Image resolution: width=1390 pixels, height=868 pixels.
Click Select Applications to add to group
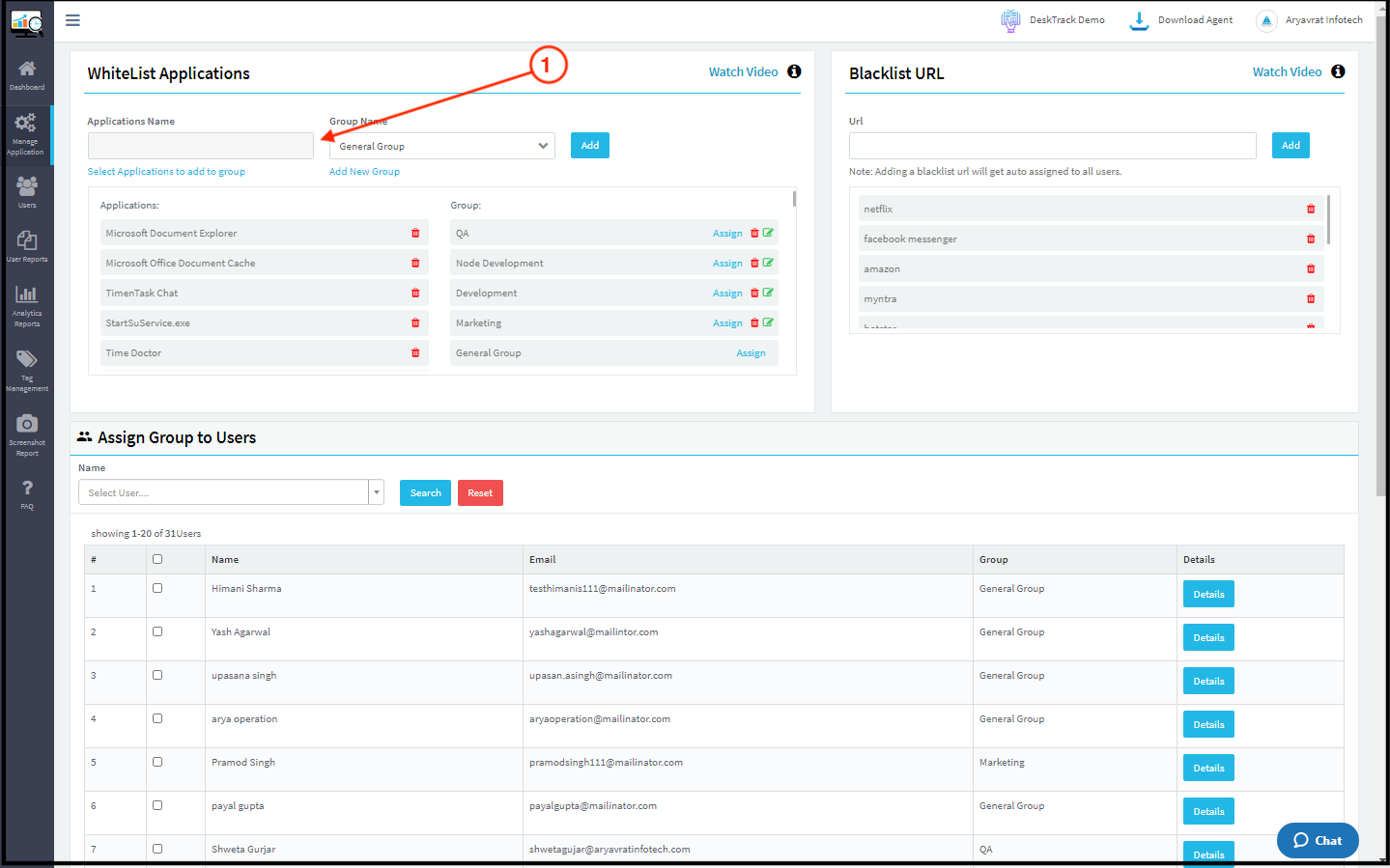pyautogui.click(x=166, y=171)
